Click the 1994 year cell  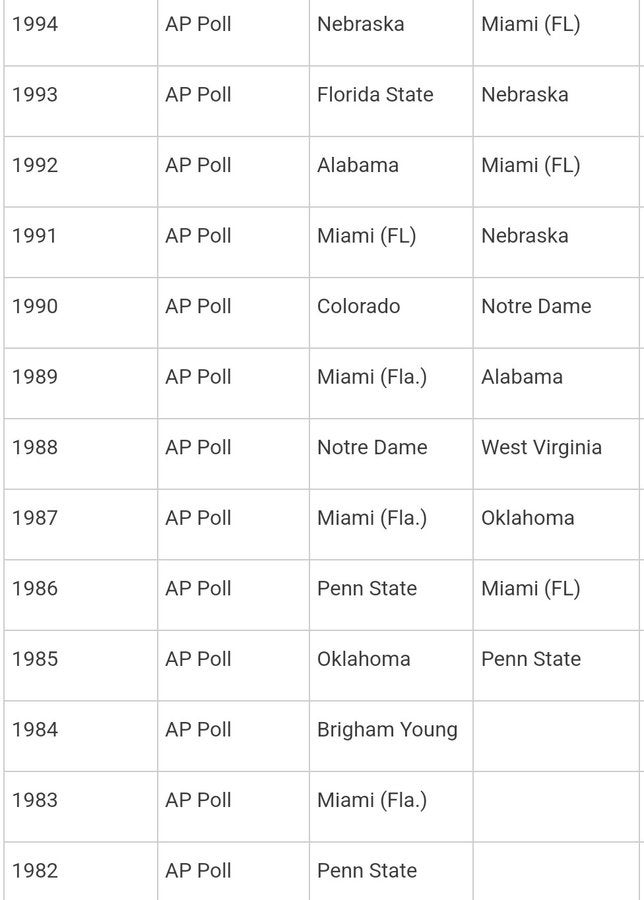35,24
